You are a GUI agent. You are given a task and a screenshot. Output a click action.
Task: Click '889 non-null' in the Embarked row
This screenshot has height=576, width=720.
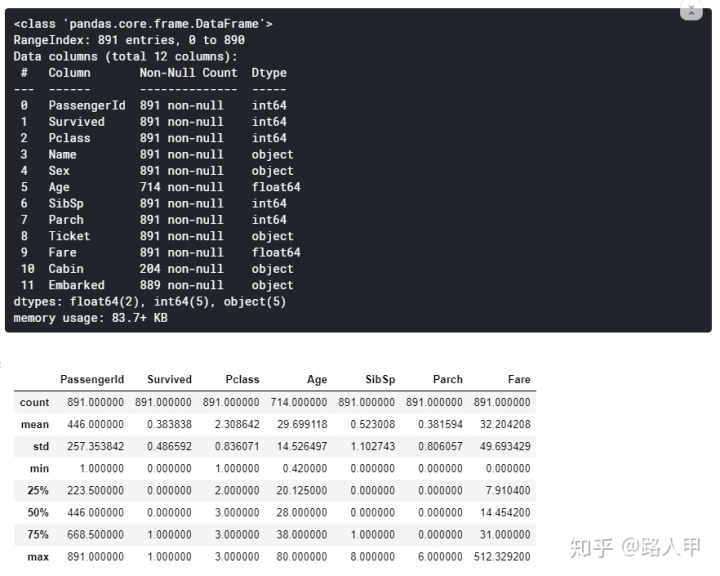click(x=182, y=285)
